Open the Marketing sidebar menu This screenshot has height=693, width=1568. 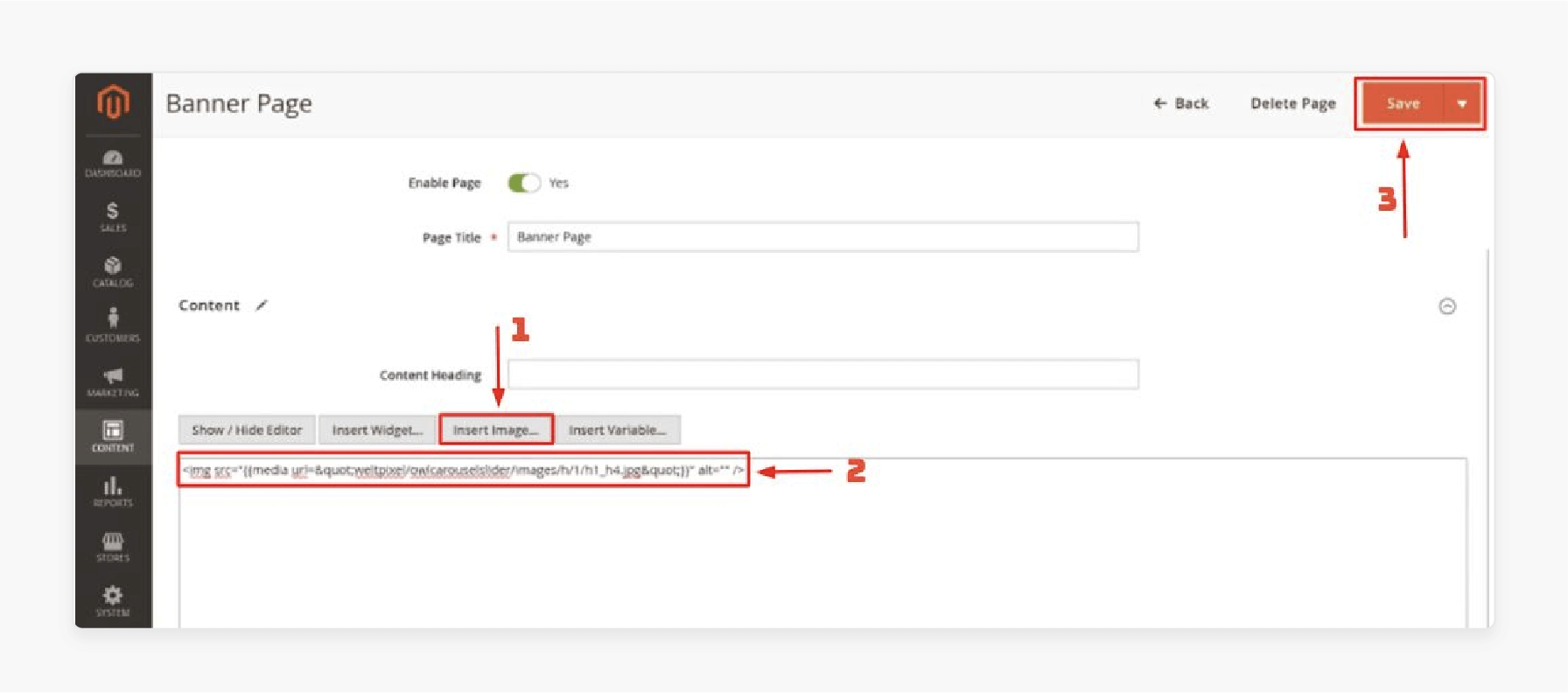[113, 382]
